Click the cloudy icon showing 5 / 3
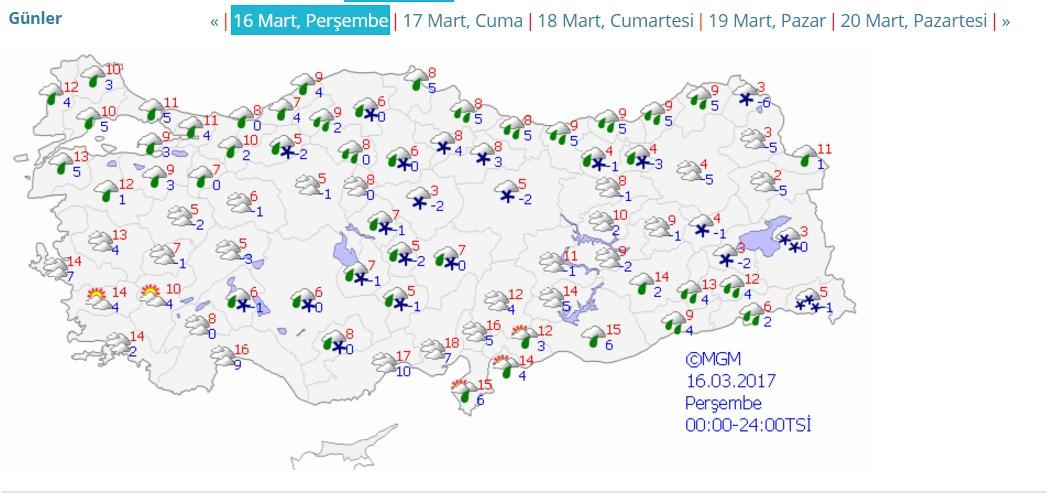The width and height of the screenshot is (1047, 493). click(x=228, y=250)
